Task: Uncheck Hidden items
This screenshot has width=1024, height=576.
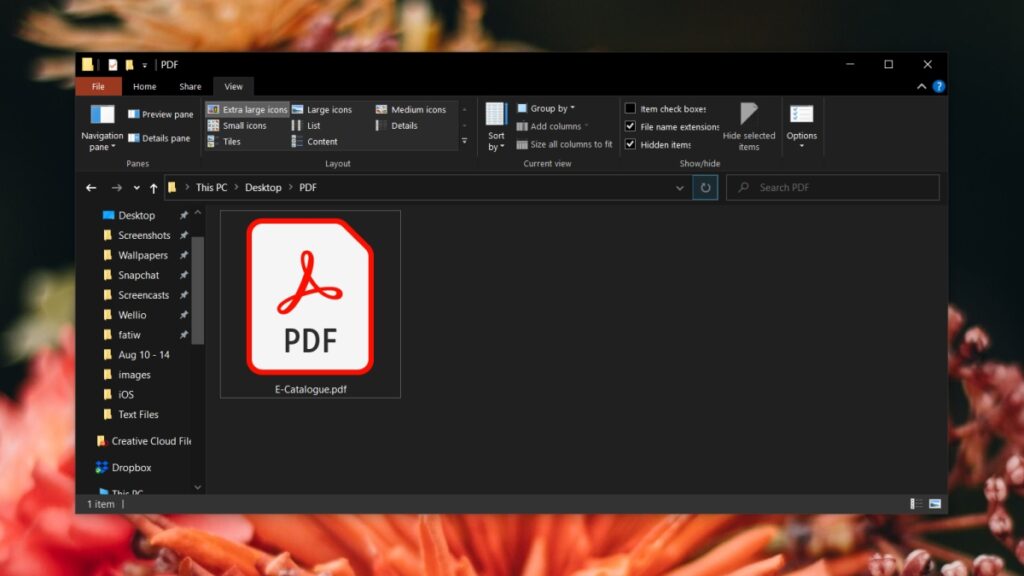Action: [630, 144]
